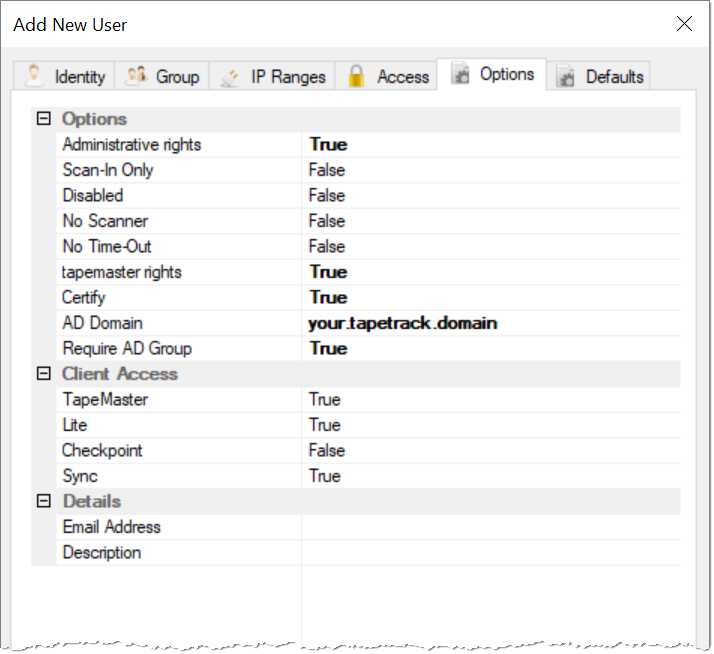
Task: Select the Require AD Group row
Action: pyautogui.click(x=368, y=349)
